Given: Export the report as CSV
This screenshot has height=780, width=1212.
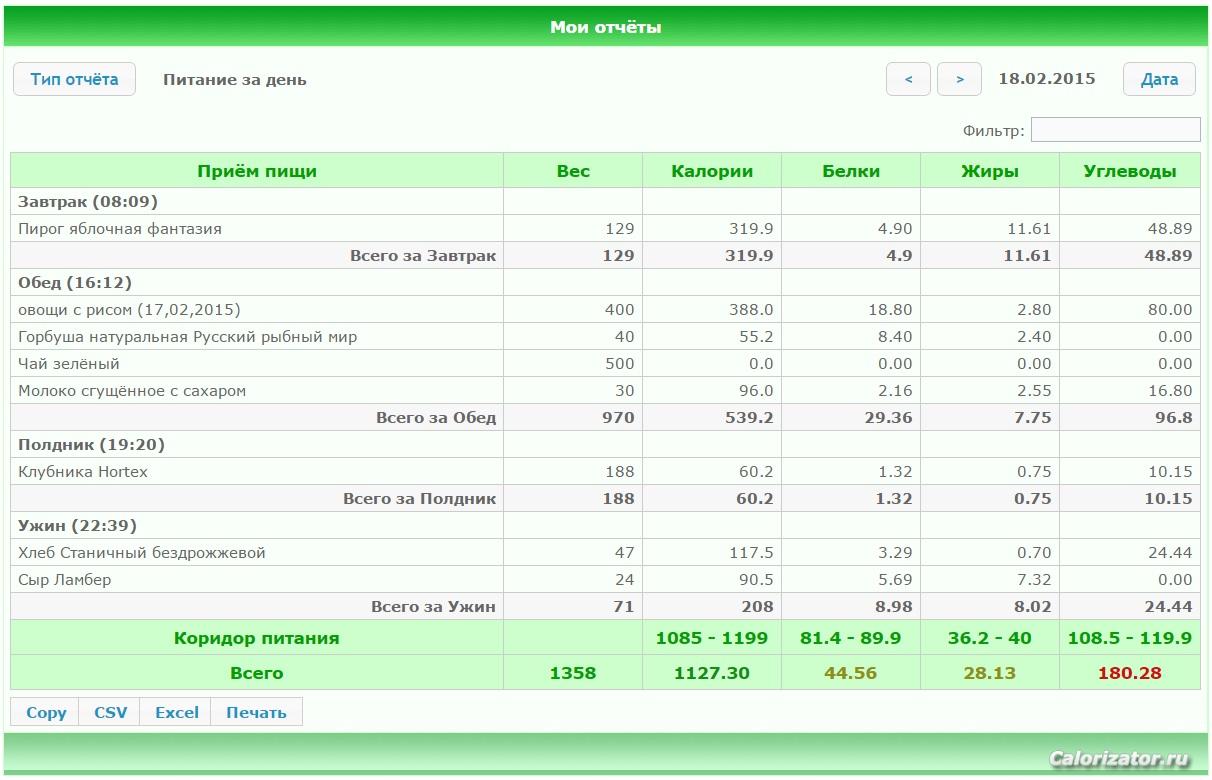Looking at the screenshot, I should click(x=110, y=712).
